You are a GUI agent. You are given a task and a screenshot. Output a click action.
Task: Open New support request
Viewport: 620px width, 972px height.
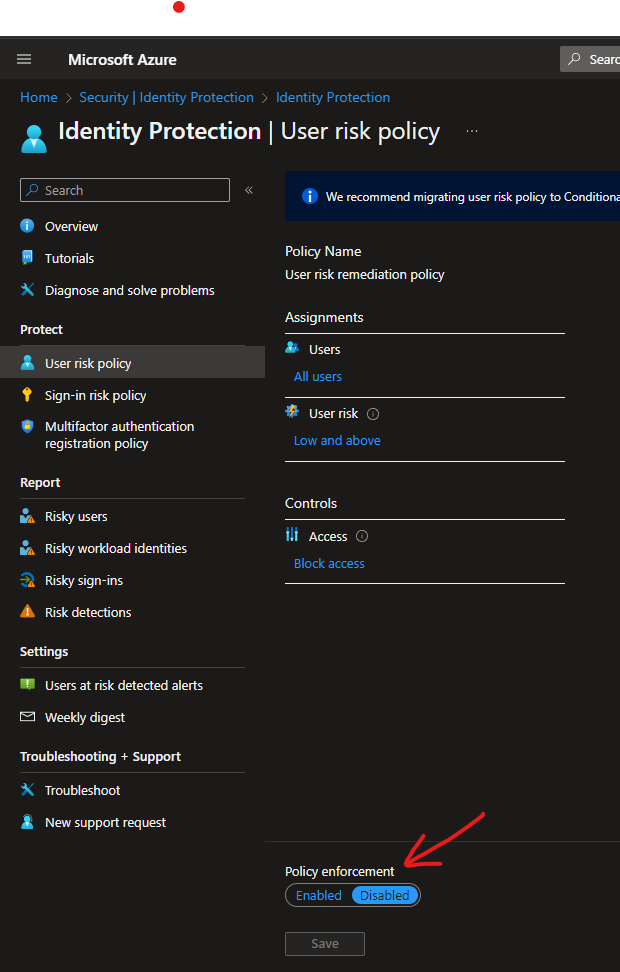coord(105,823)
